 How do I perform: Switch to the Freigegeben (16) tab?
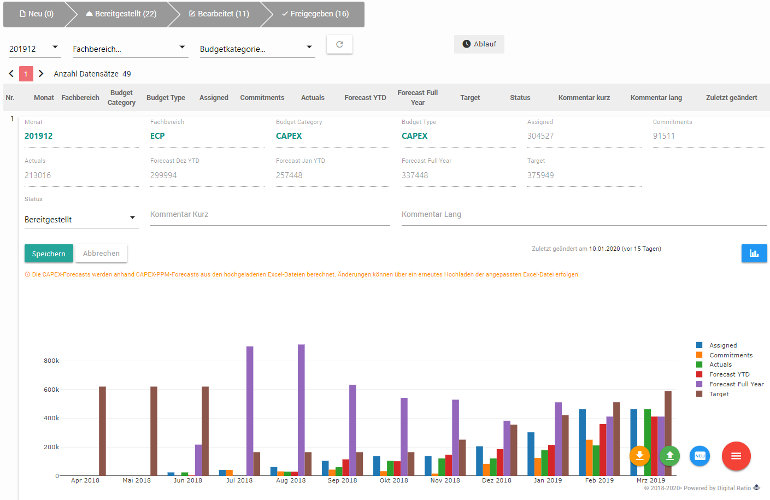pyautogui.click(x=315, y=14)
